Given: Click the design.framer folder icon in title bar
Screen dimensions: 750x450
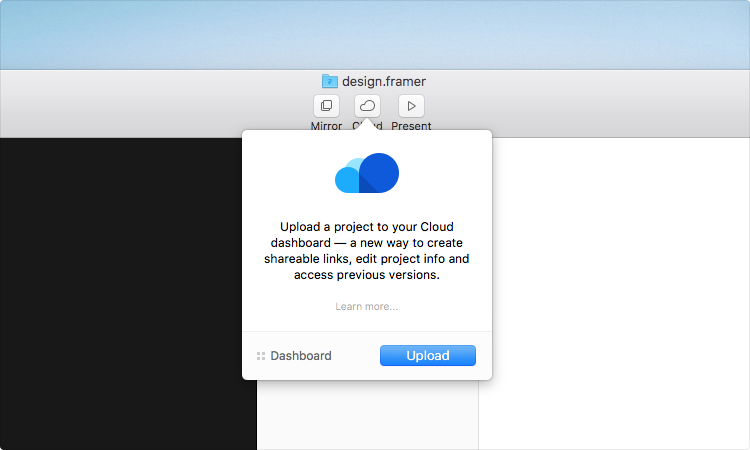Looking at the screenshot, I should pyautogui.click(x=330, y=81).
